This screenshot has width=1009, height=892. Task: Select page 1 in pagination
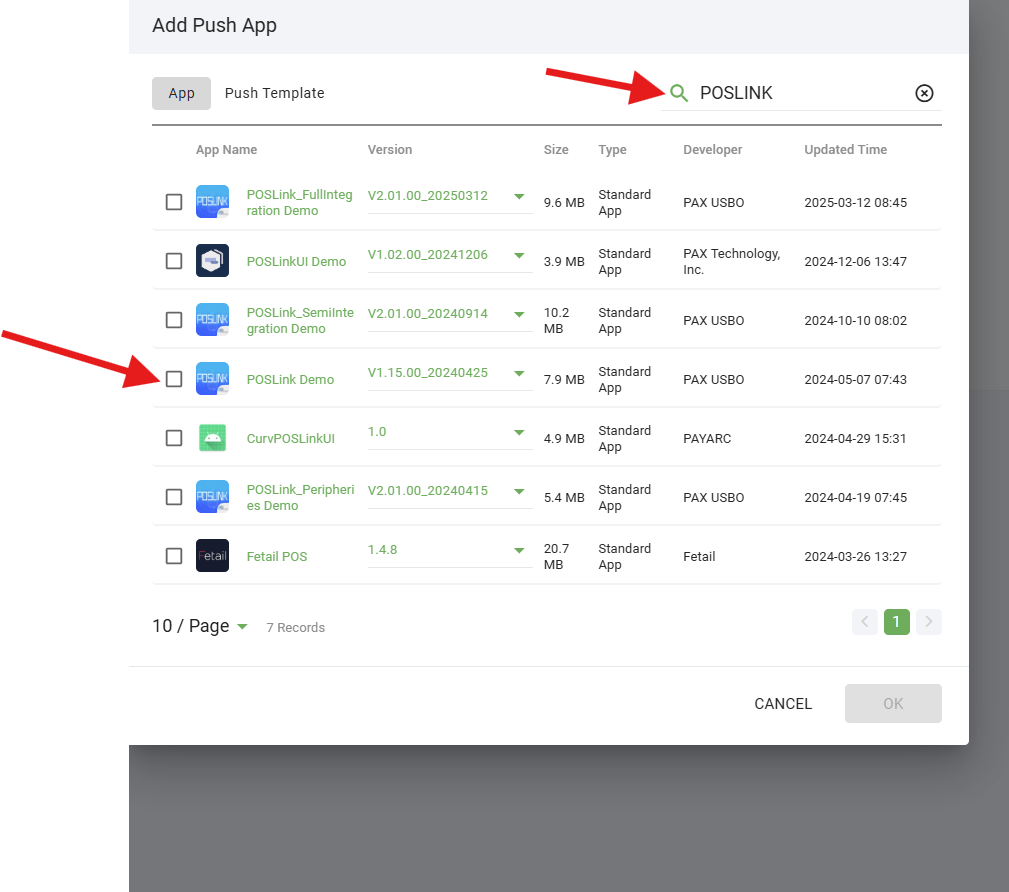coord(896,622)
